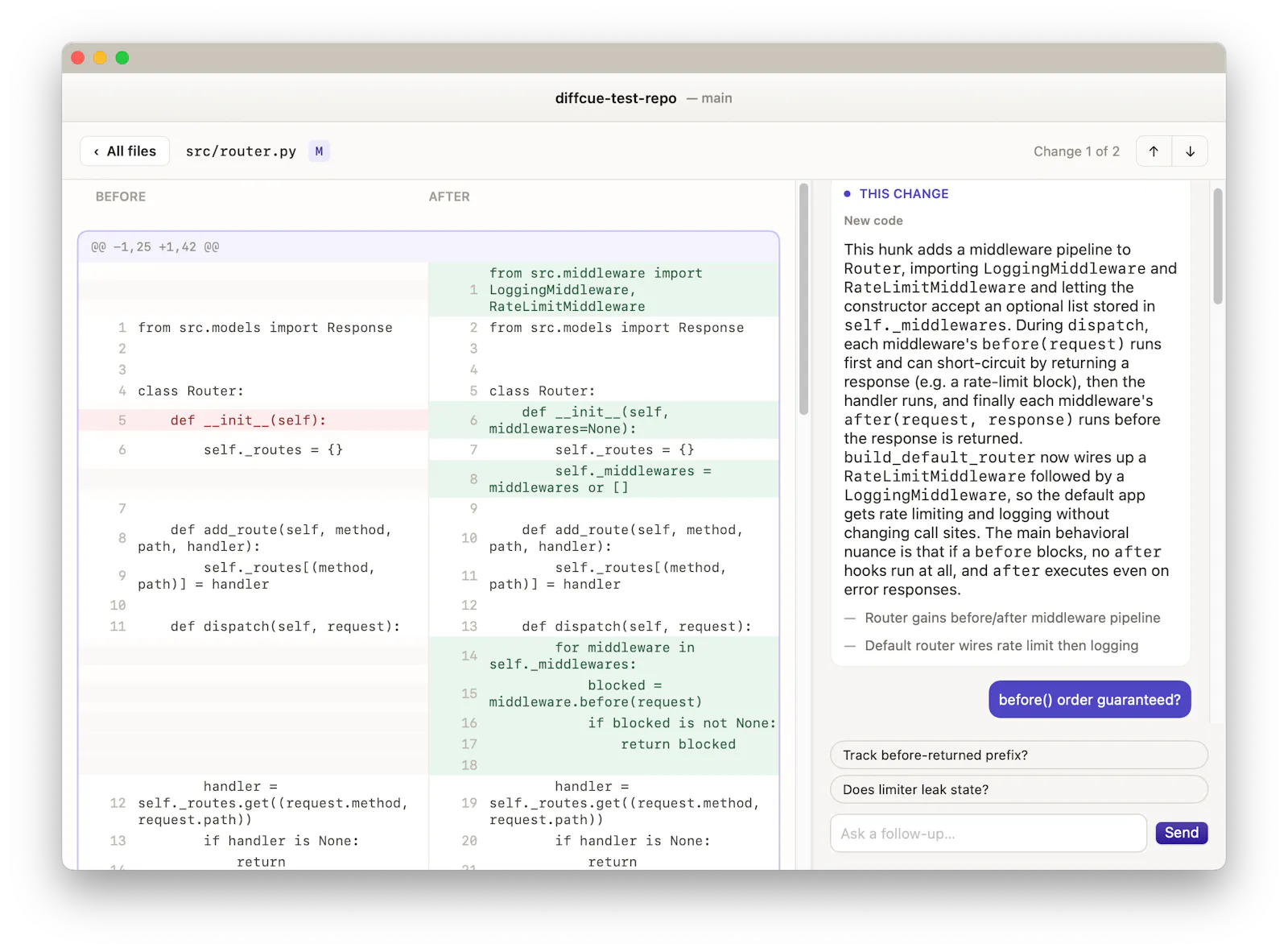1288x952 pixels.
Task: Select 'Track before-returned prefix?' suggestion
Action: (1018, 755)
